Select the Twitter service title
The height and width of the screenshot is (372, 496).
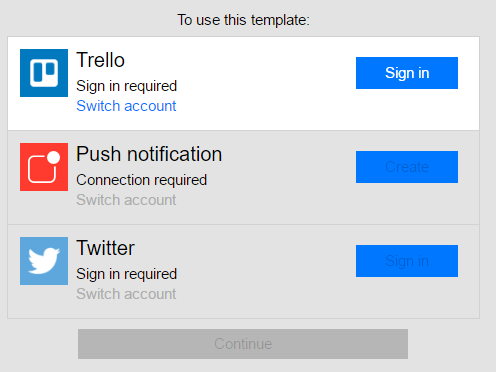(x=105, y=248)
